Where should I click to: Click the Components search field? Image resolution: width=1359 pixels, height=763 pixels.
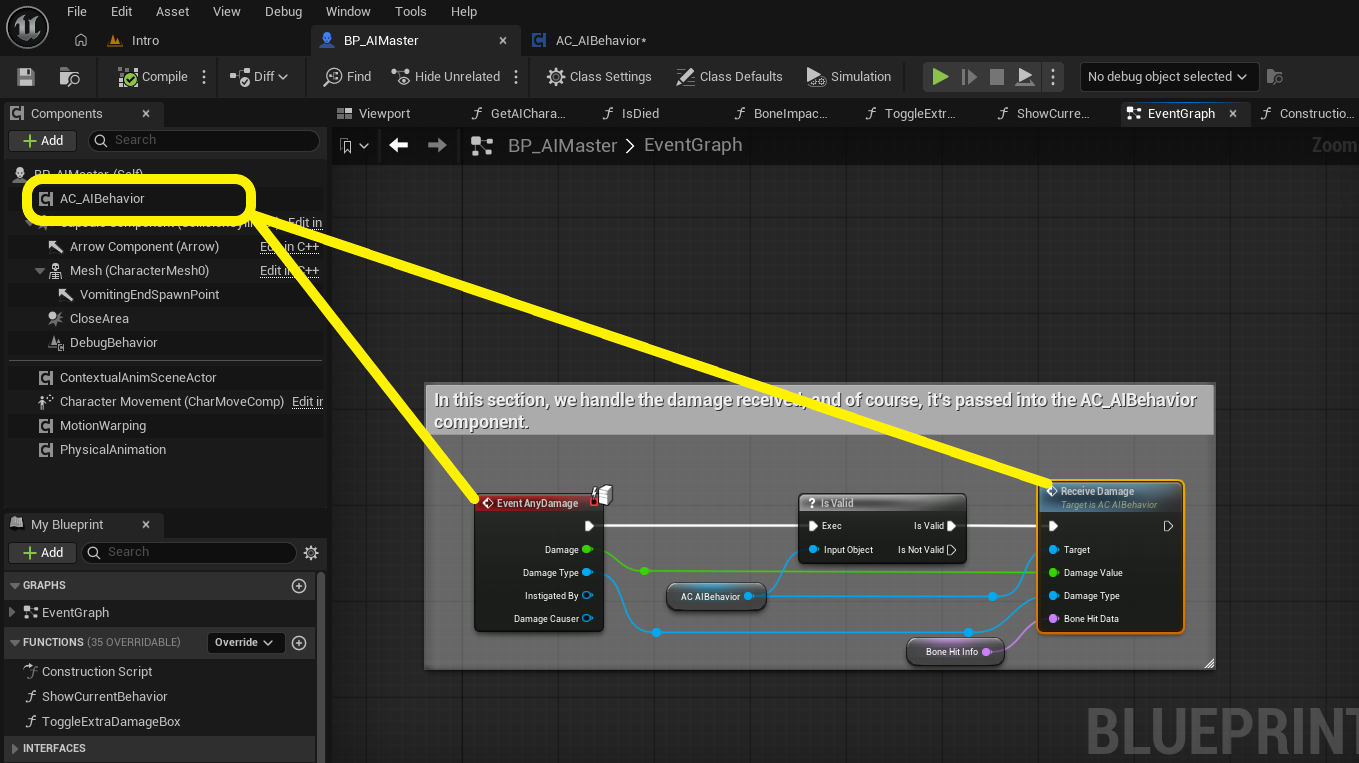point(204,141)
